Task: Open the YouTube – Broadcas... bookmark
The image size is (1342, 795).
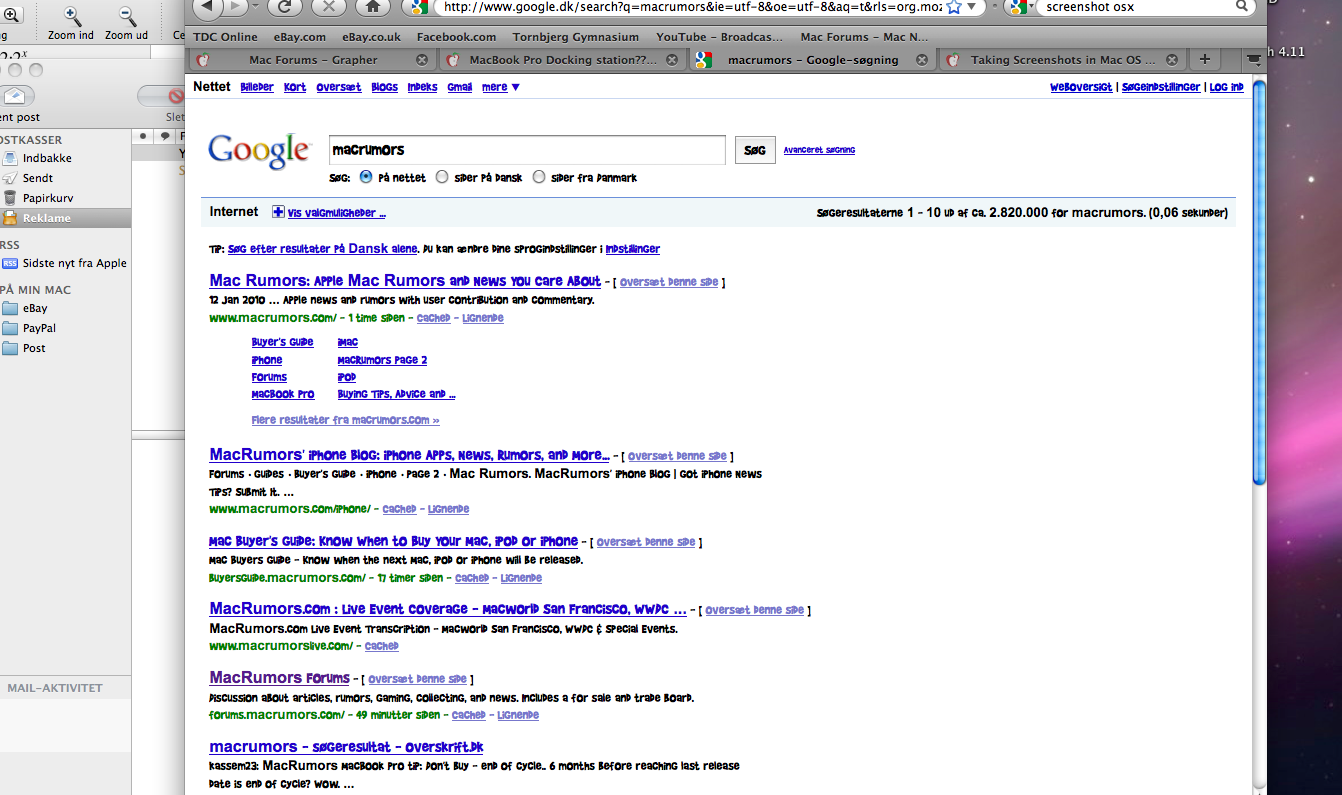Action: pyautogui.click(x=720, y=37)
